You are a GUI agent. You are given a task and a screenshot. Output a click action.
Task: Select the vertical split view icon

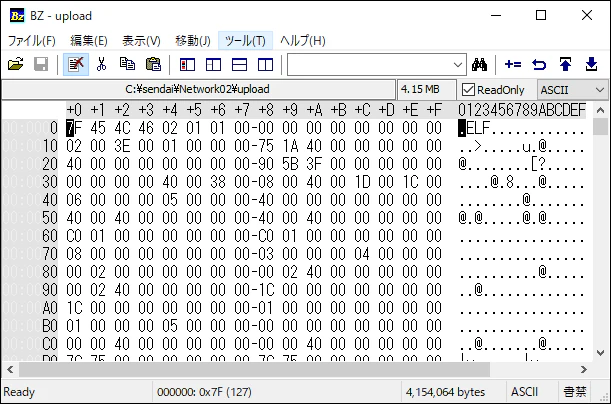tap(265, 65)
